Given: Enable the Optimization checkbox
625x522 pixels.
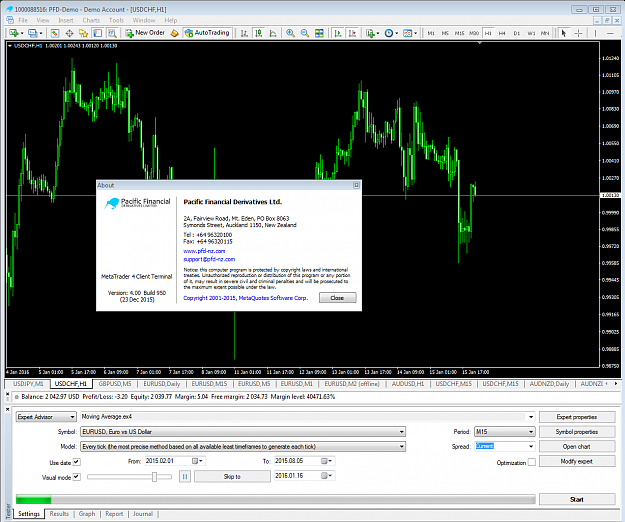Looking at the screenshot, I should (531, 462).
